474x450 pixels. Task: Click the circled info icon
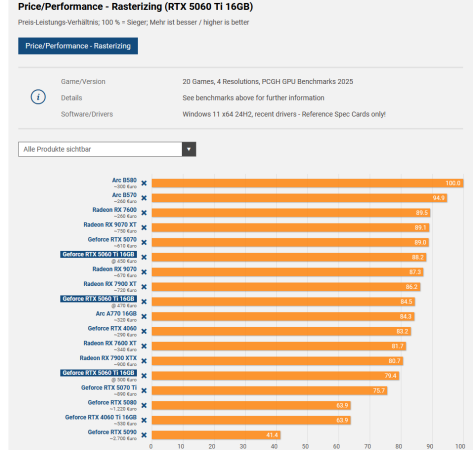click(x=38, y=97)
